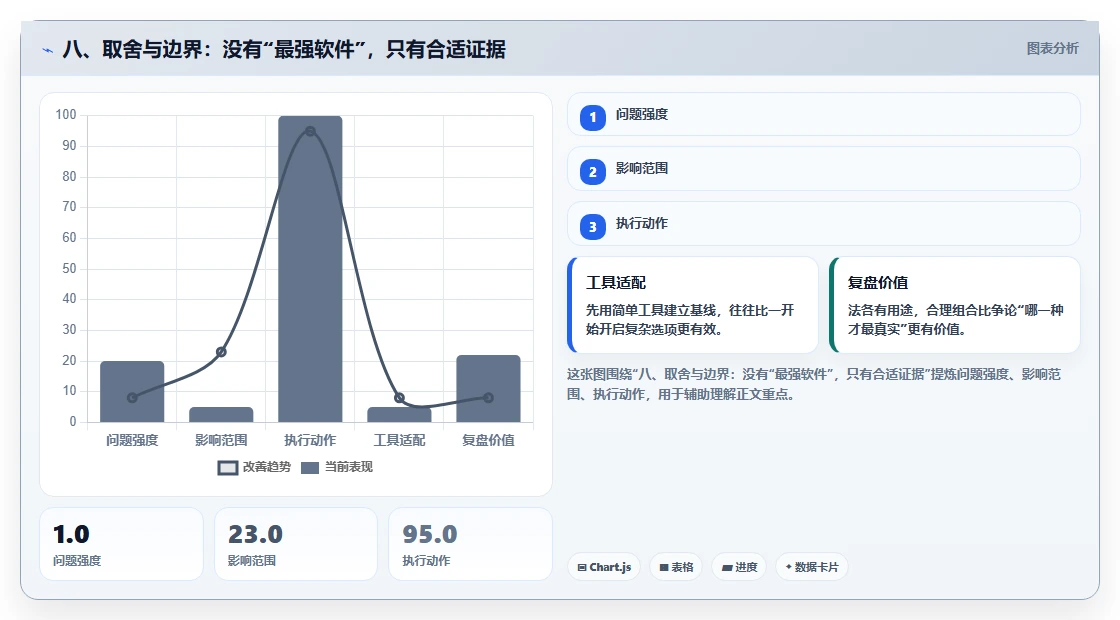This screenshot has width=1120, height=620.
Task: Click the text 先用简单工具建立基线
Action: [650, 311]
